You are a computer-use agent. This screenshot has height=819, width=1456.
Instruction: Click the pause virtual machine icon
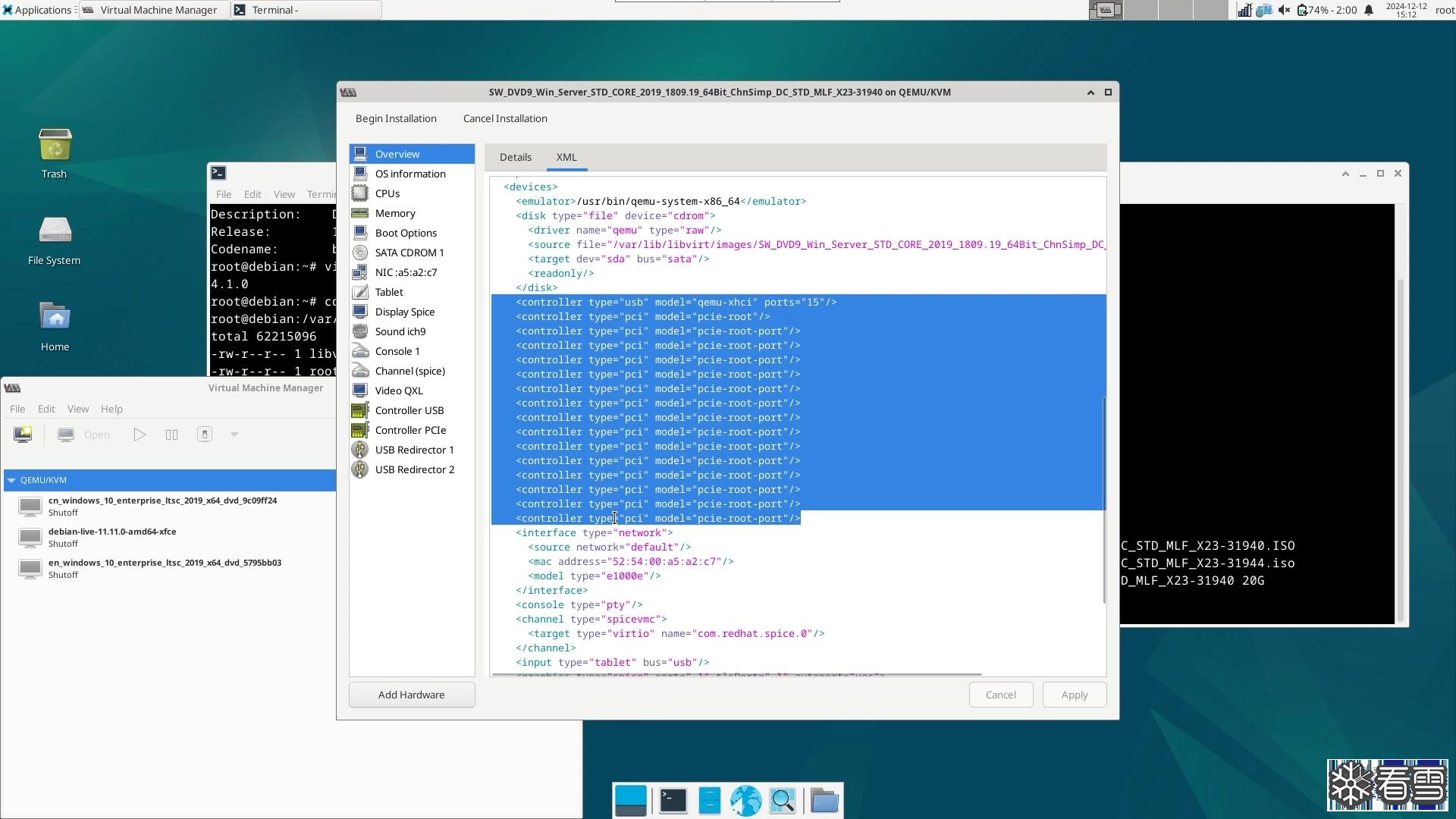click(x=171, y=435)
